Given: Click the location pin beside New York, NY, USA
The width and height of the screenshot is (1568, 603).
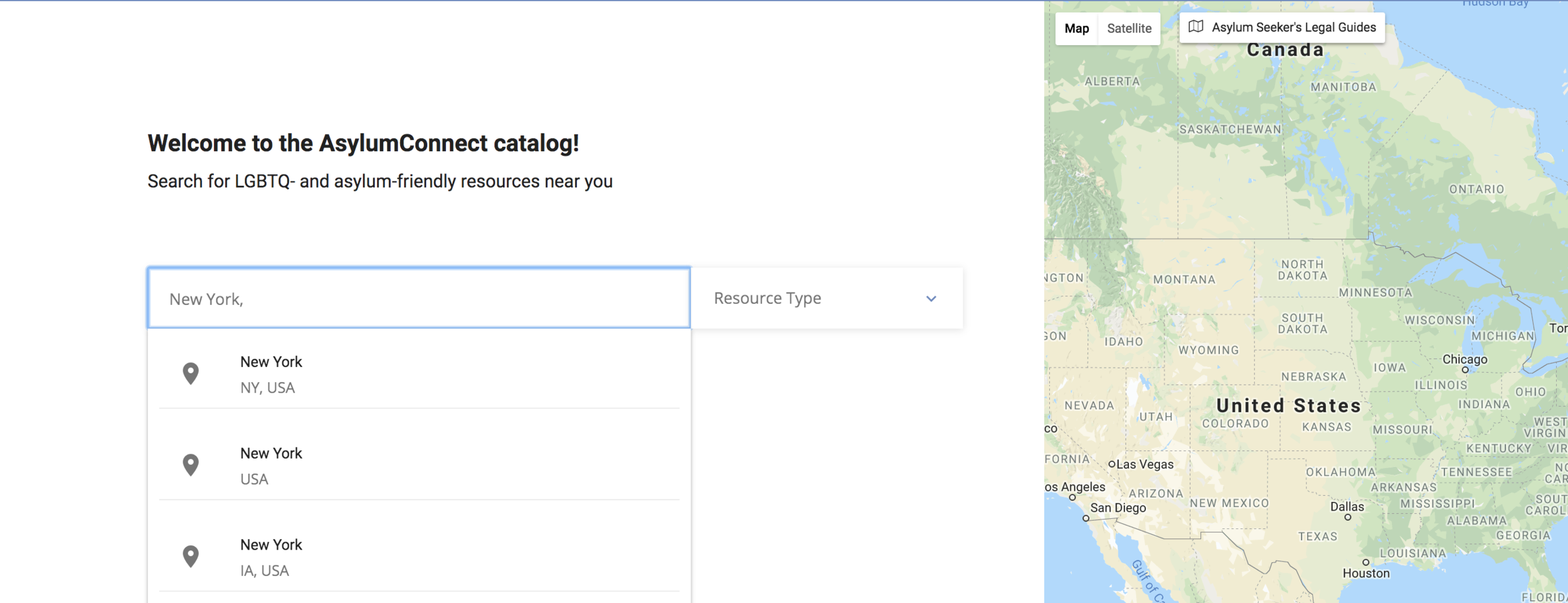Looking at the screenshot, I should tap(191, 373).
